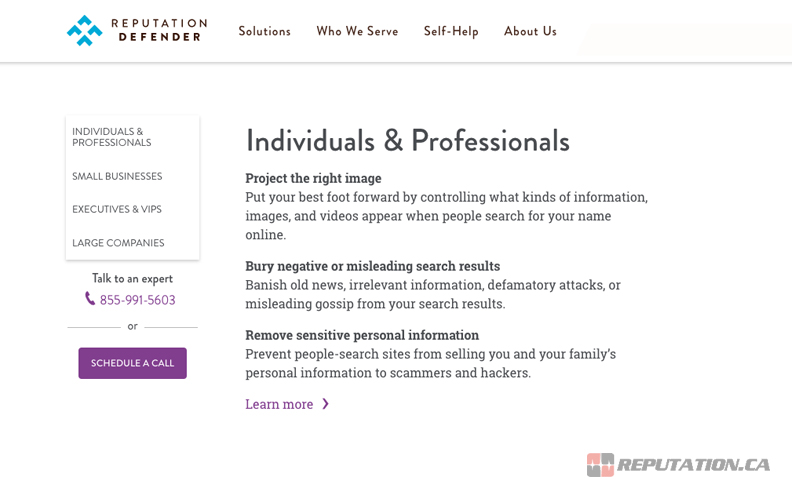Click the Reputation Defender logo icon
This screenshot has height=494, width=792.
coord(85,31)
